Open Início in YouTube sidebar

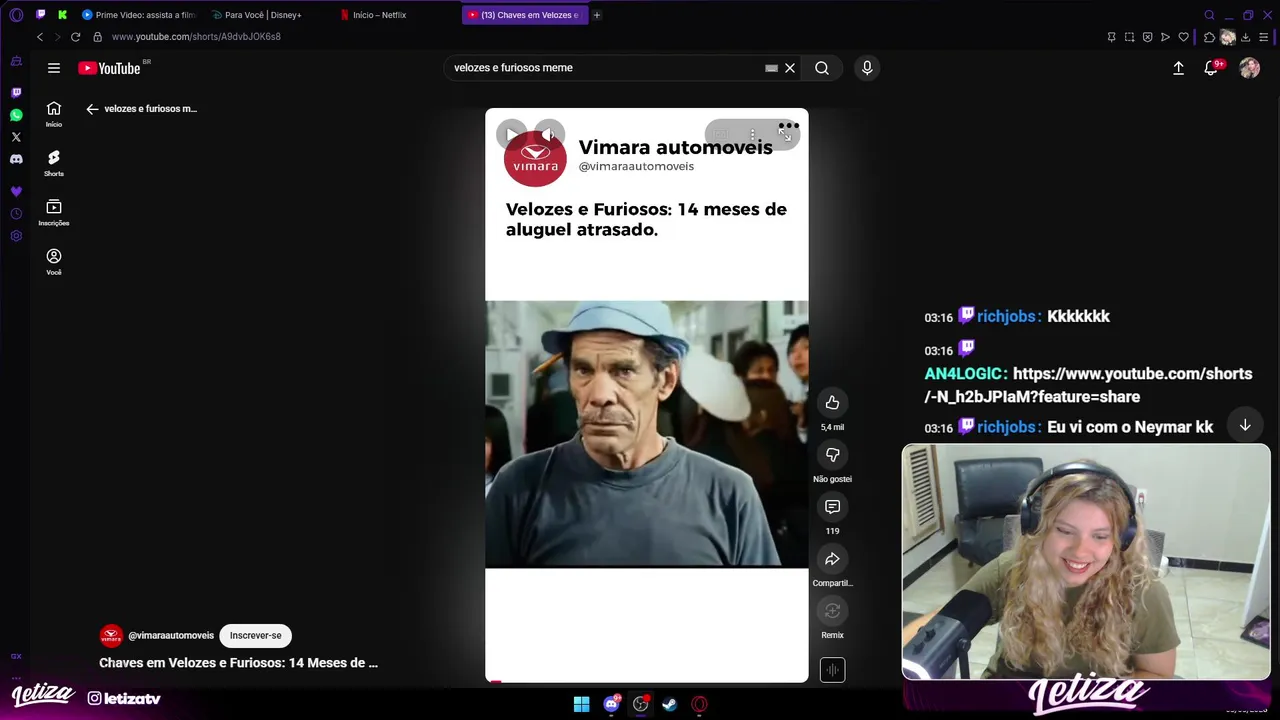[54, 114]
